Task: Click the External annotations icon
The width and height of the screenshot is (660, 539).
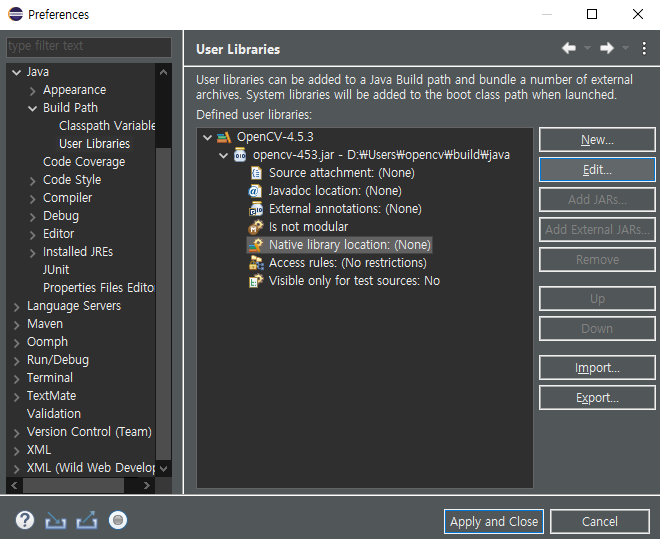Action: point(256,209)
